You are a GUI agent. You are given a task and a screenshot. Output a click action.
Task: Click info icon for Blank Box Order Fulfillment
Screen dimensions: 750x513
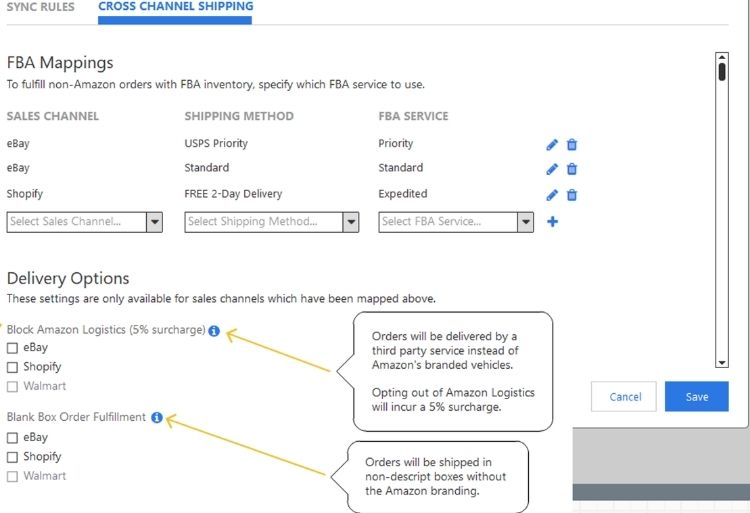(157, 417)
